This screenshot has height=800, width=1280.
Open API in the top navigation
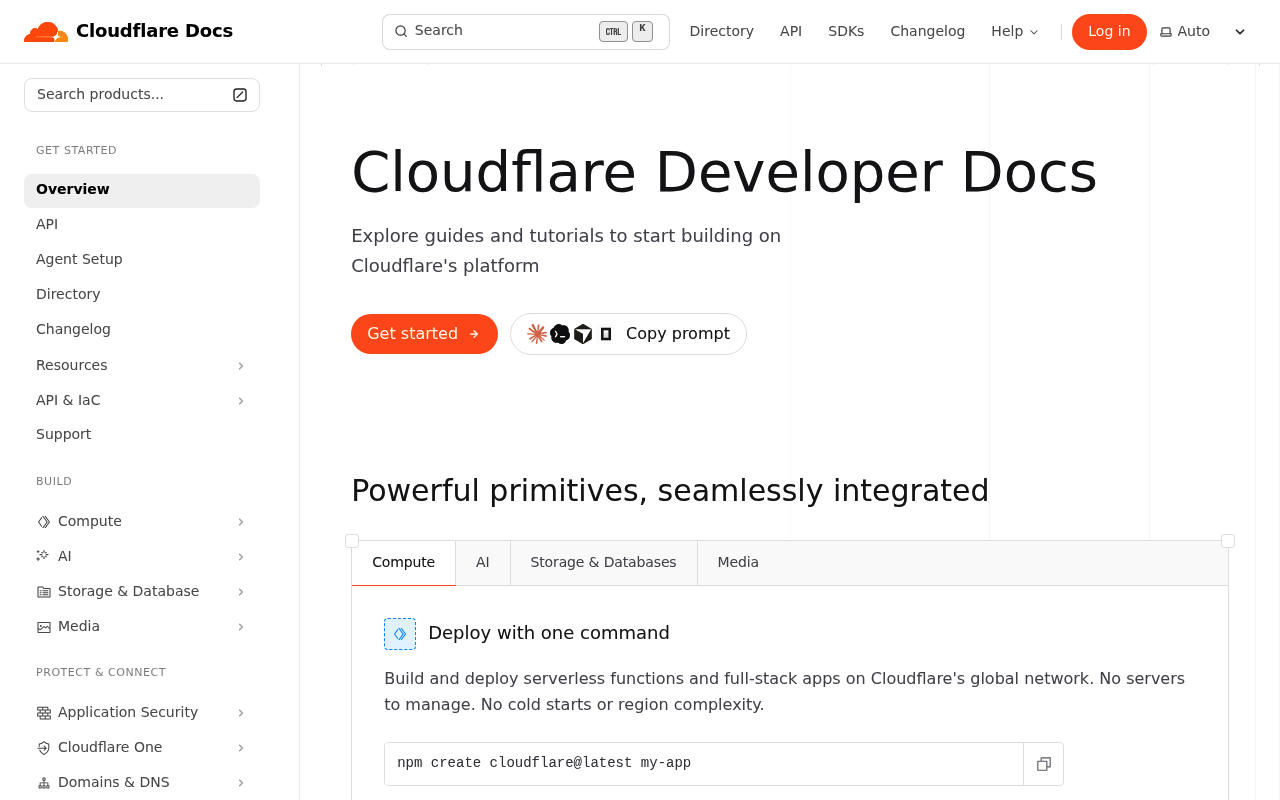point(791,32)
